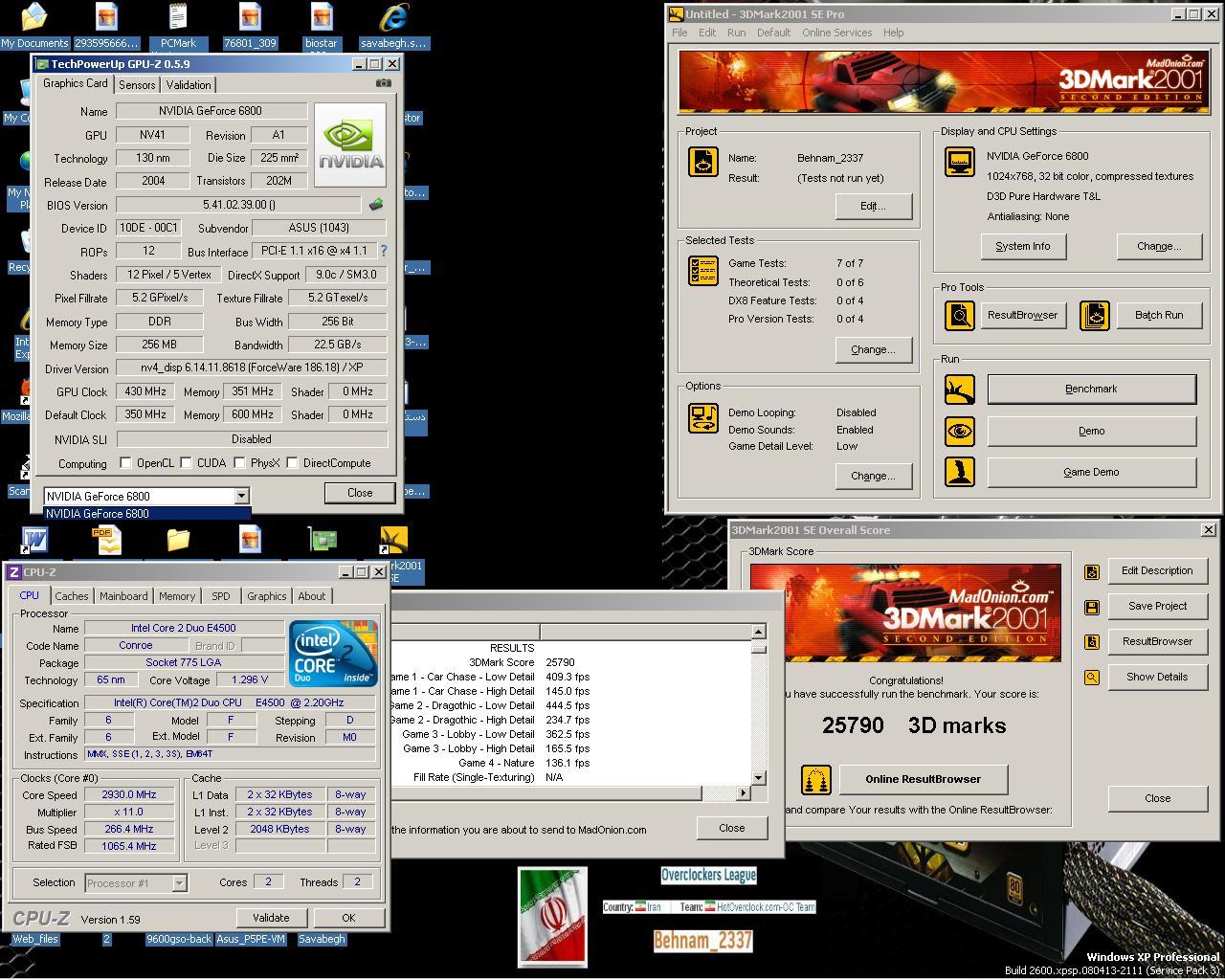Click the Game Demo button

tap(1092, 472)
